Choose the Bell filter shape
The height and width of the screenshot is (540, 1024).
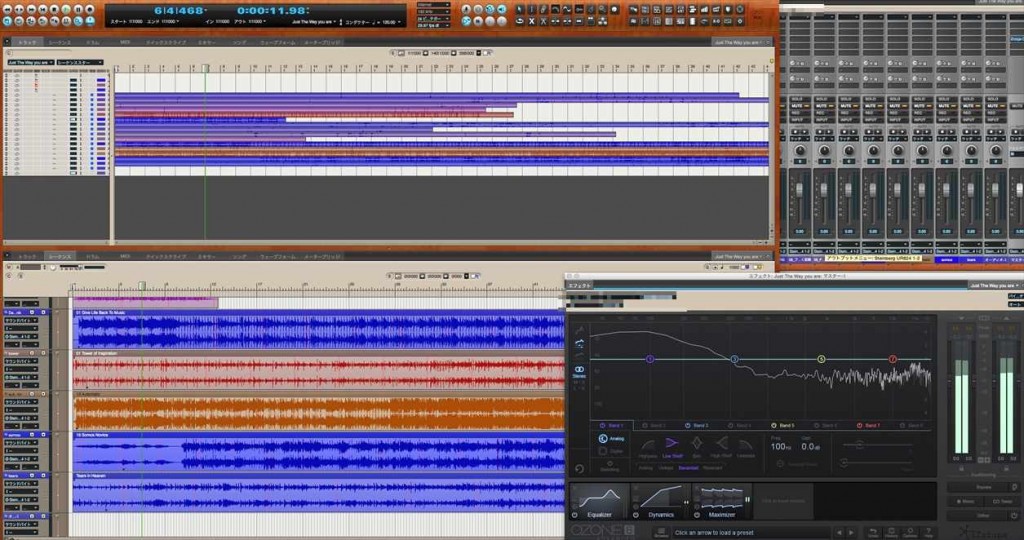697,447
